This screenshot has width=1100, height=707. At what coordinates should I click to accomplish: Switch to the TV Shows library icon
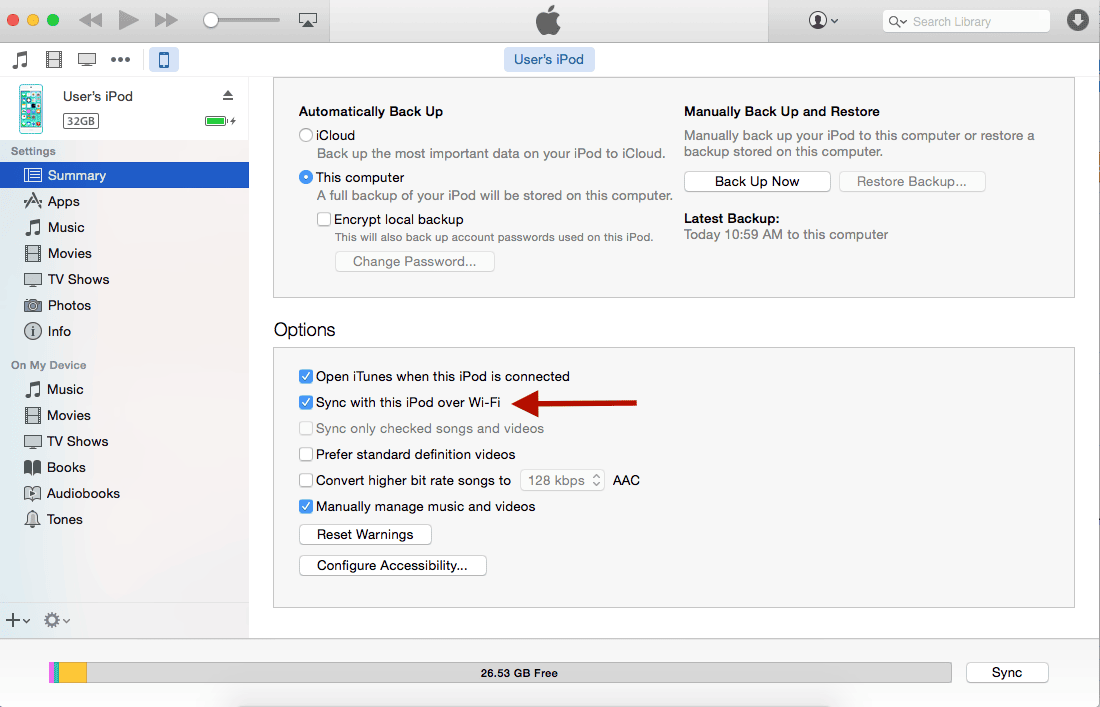tap(87, 60)
